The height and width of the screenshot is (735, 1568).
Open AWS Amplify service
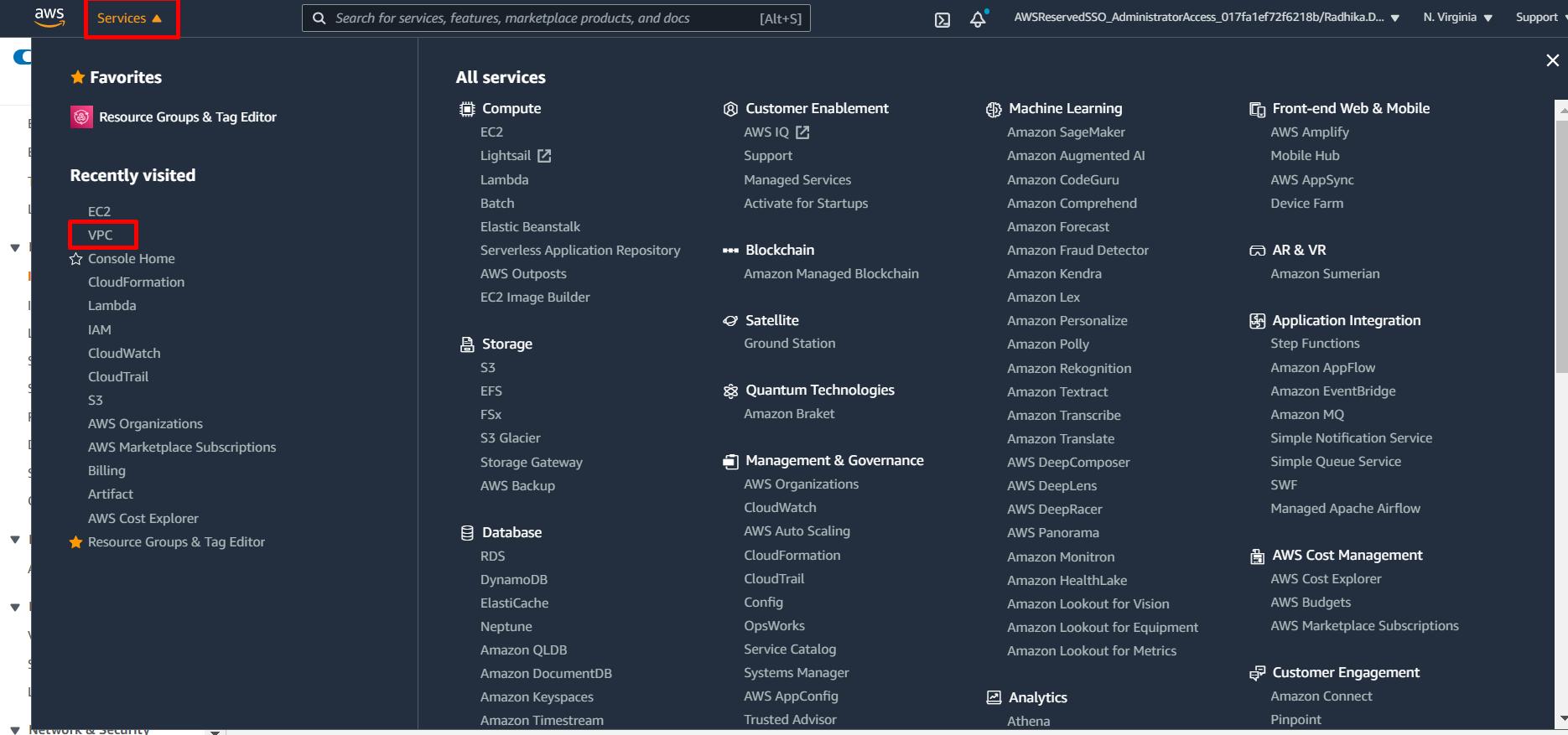click(1309, 132)
